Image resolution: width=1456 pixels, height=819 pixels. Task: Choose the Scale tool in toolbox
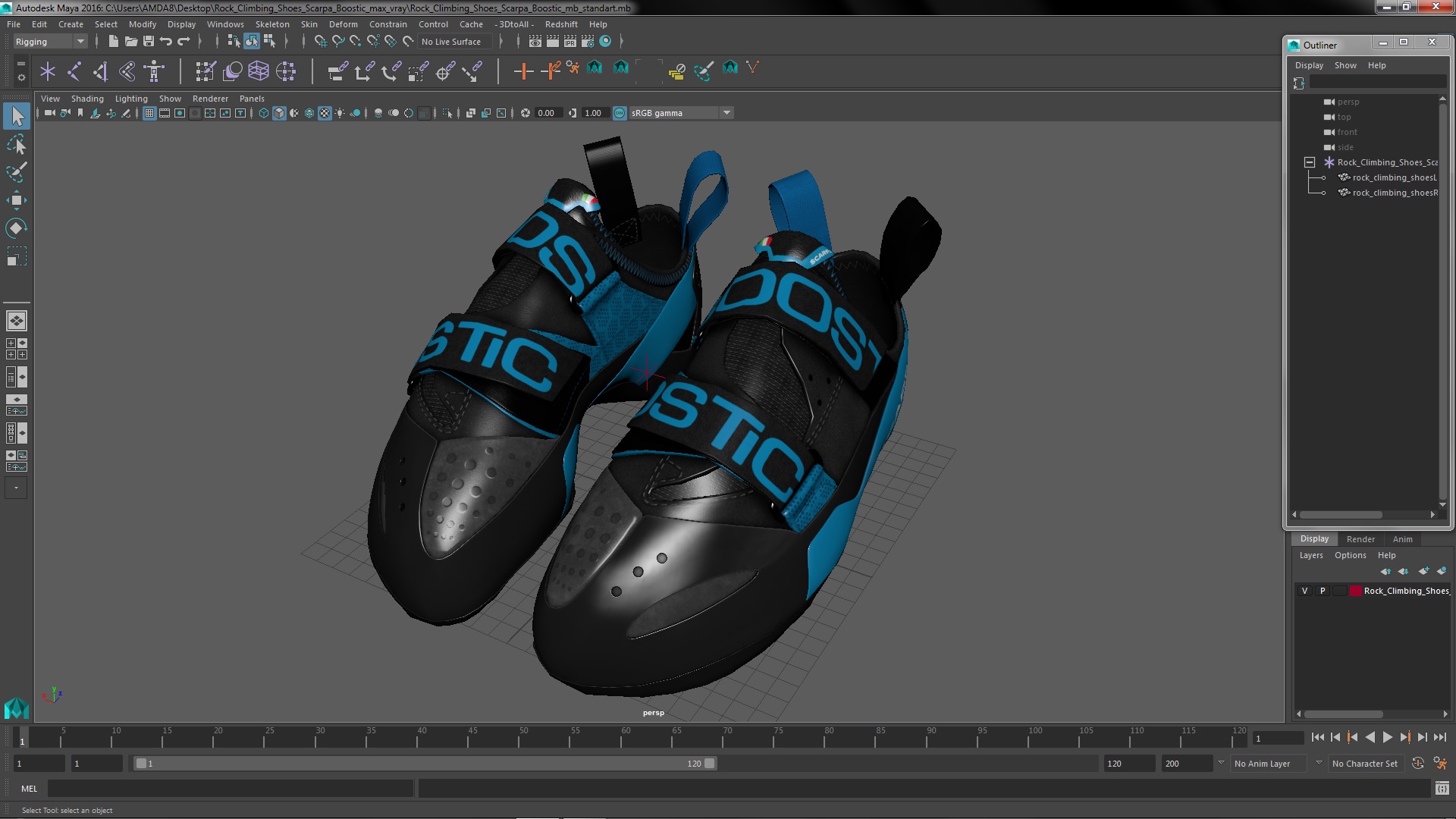pos(17,256)
